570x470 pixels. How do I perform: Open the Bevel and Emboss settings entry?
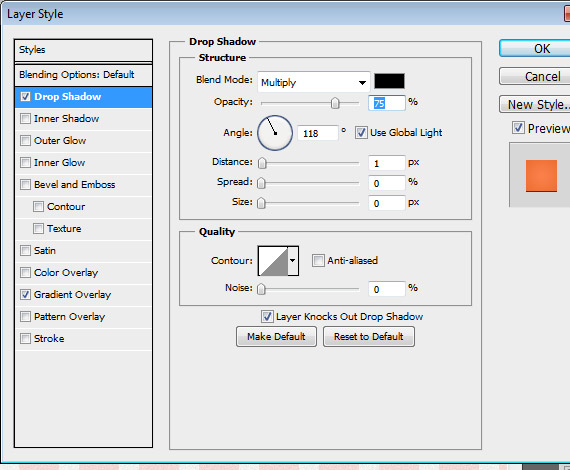click(x=83, y=185)
